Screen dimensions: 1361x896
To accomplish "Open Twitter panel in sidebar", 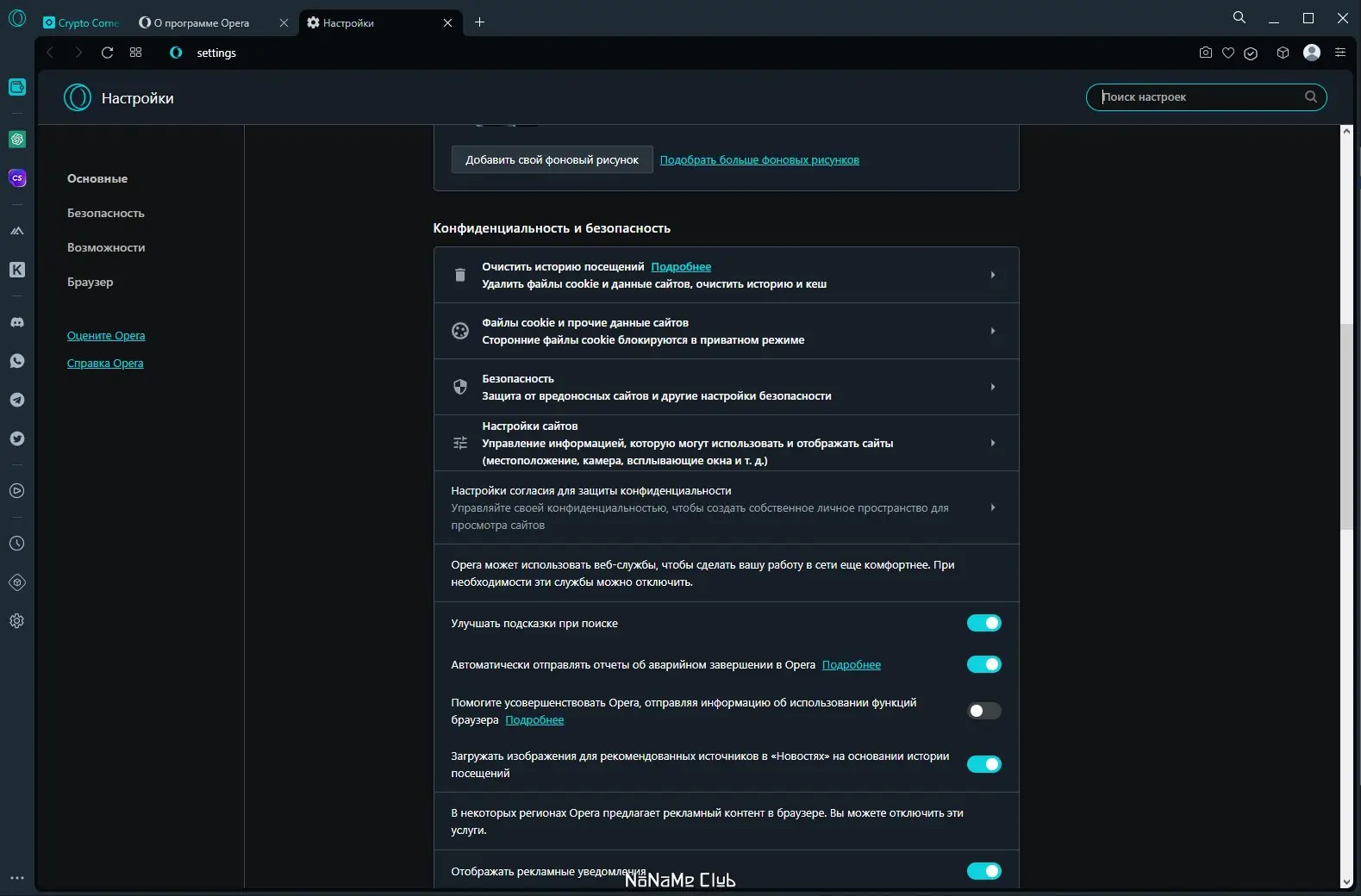I will [17, 439].
